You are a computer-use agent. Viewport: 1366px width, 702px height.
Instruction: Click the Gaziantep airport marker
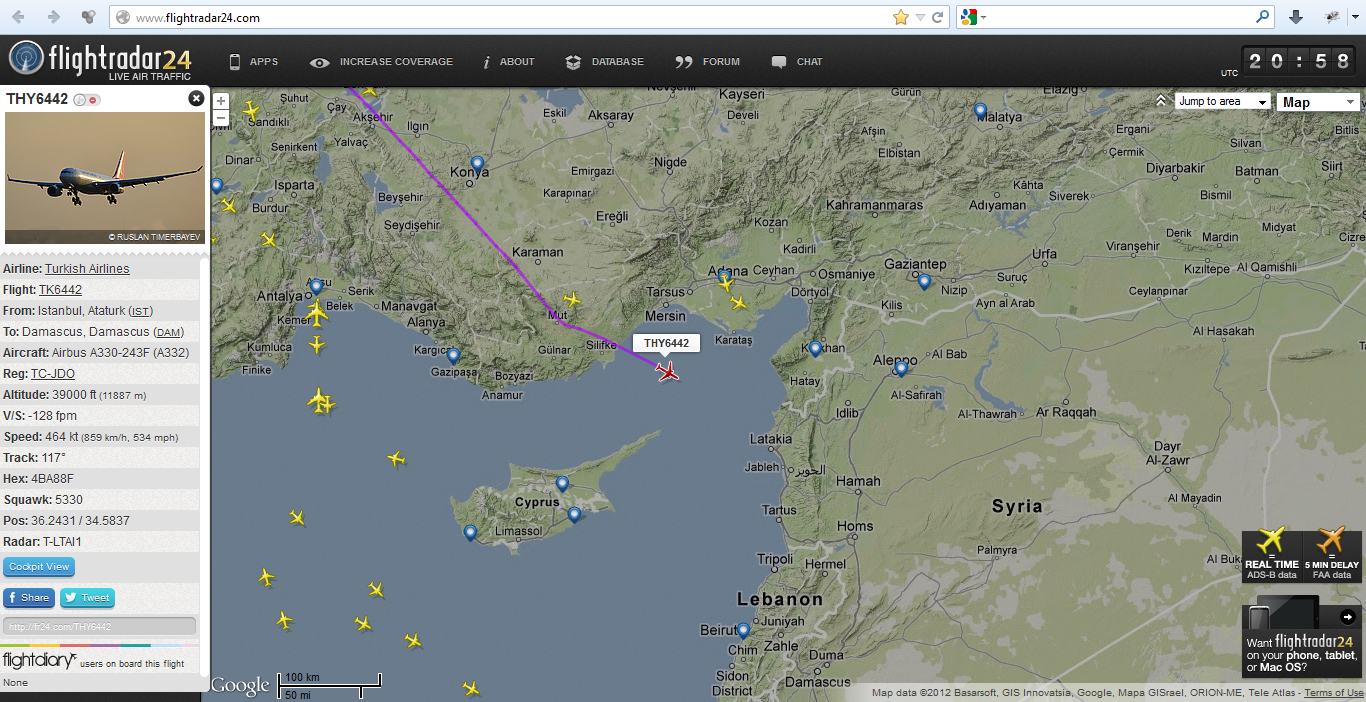point(924,282)
